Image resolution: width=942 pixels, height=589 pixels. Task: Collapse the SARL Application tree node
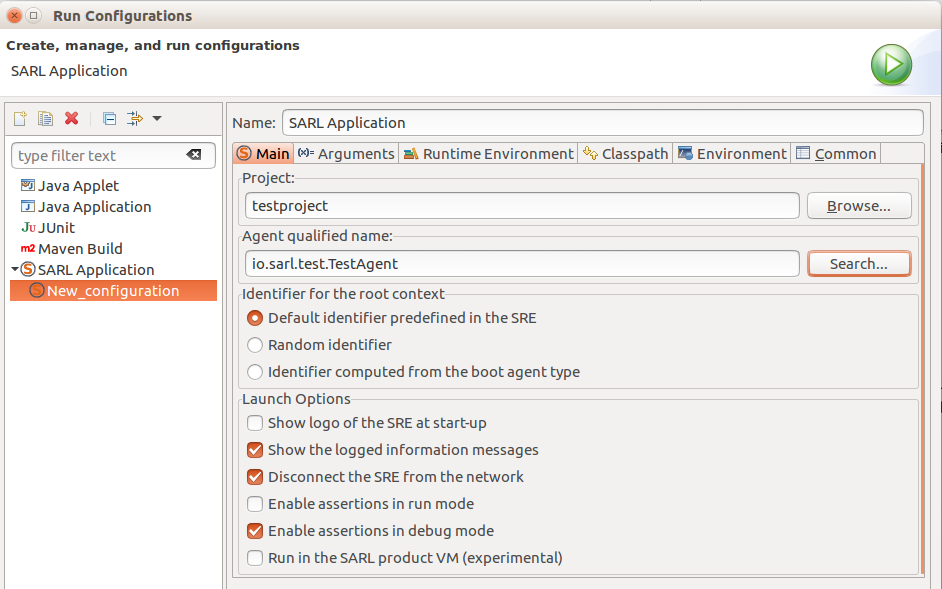tap(14, 270)
